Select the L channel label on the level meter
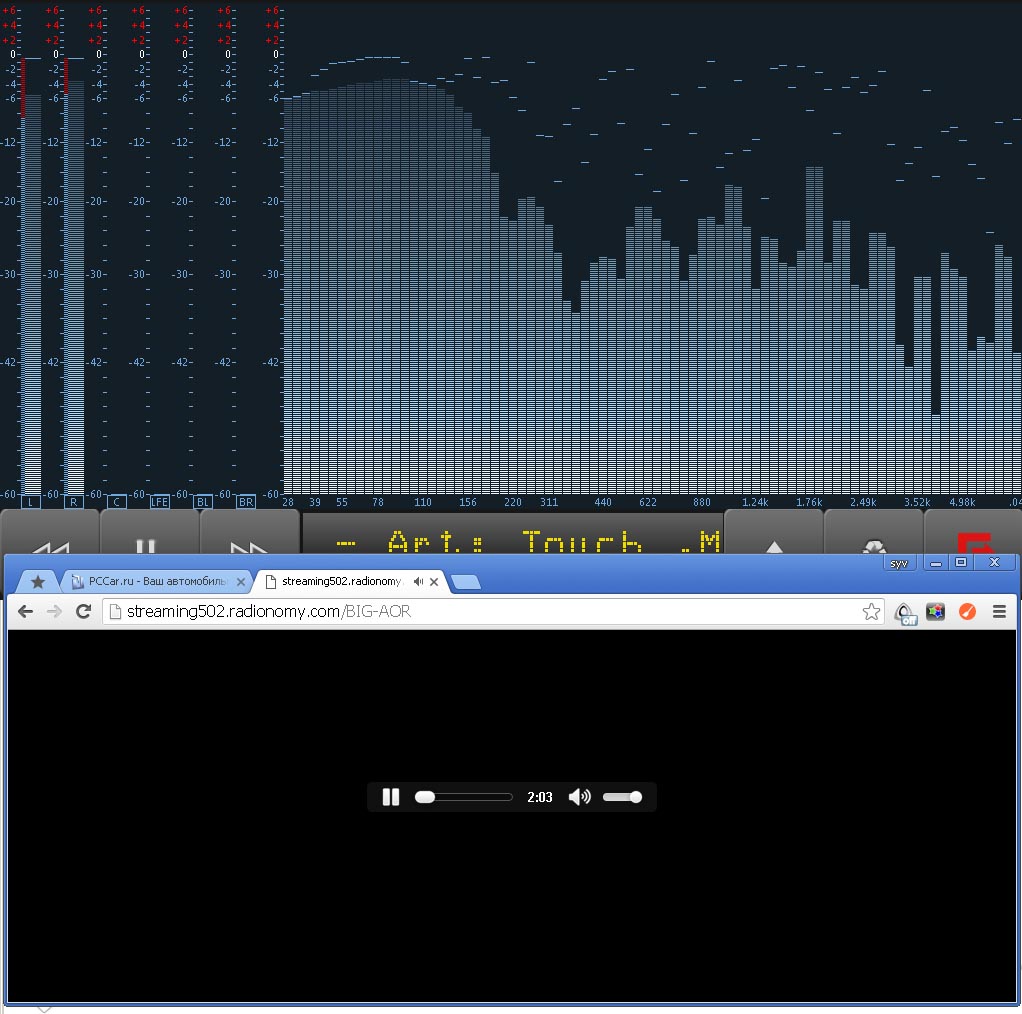 31,502
